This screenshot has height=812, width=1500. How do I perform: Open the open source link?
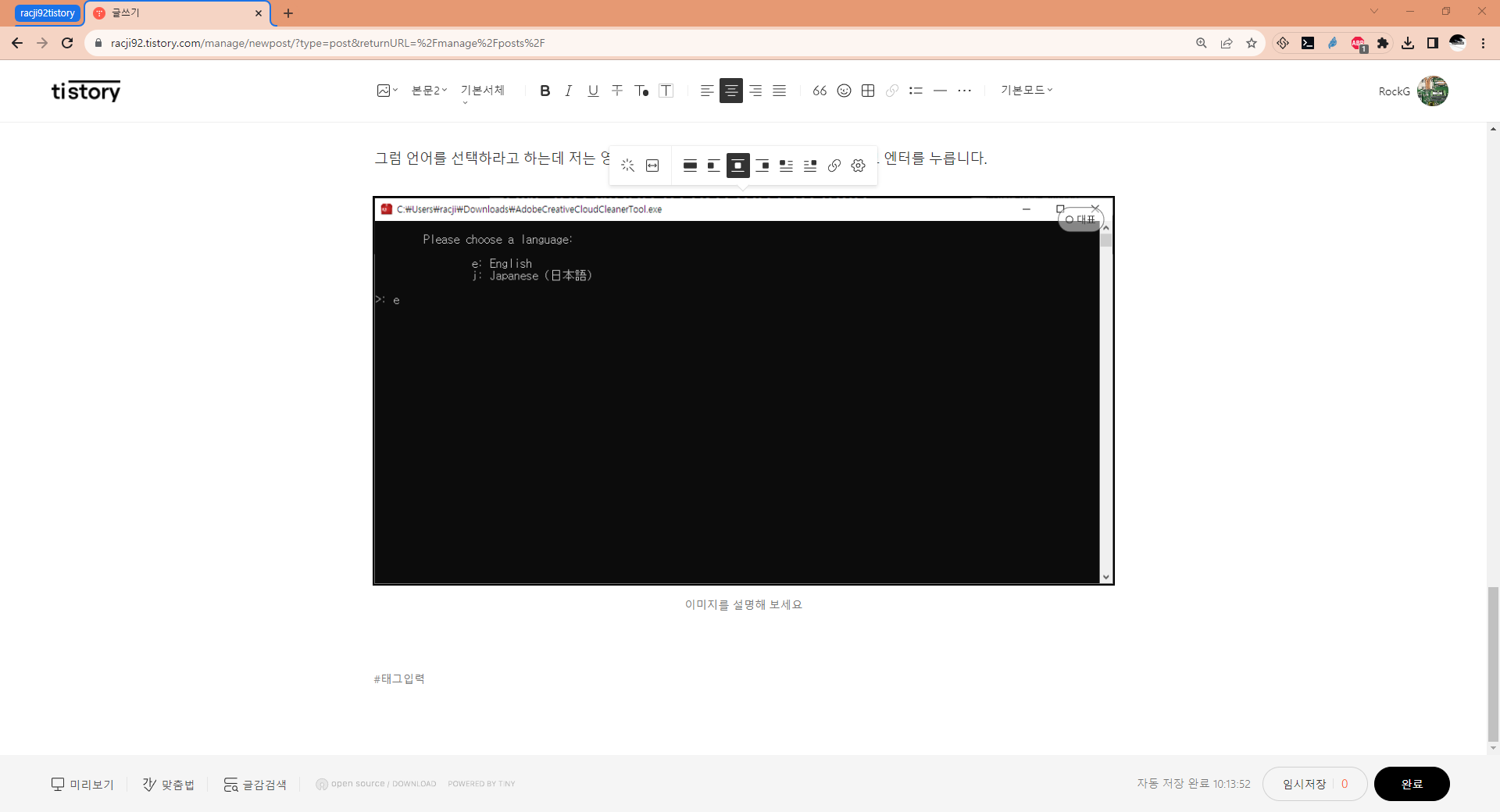coord(358,783)
